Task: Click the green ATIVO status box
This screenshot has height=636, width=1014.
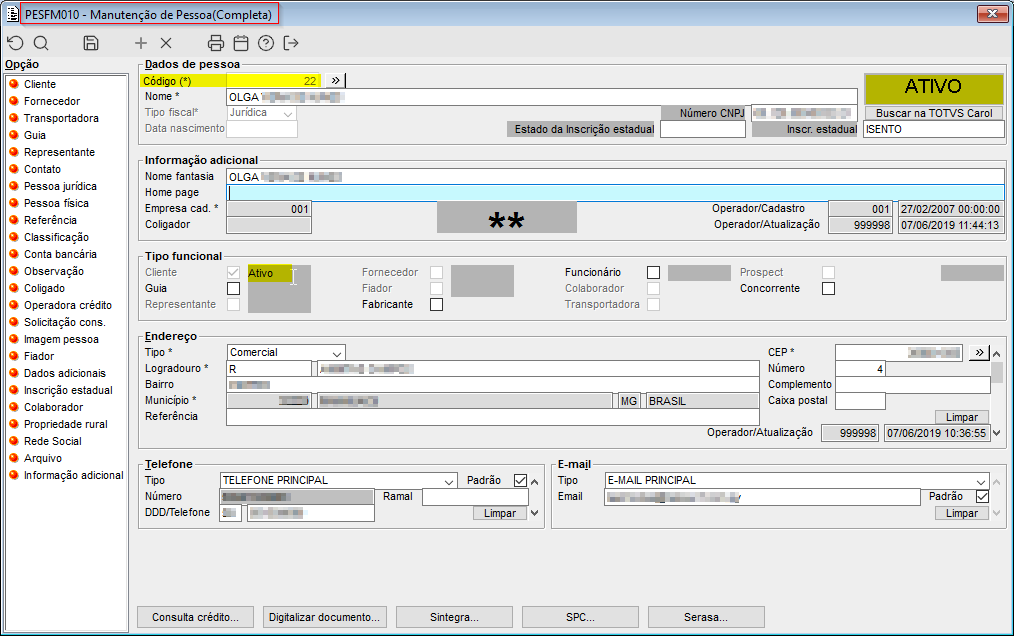Action: 933,87
